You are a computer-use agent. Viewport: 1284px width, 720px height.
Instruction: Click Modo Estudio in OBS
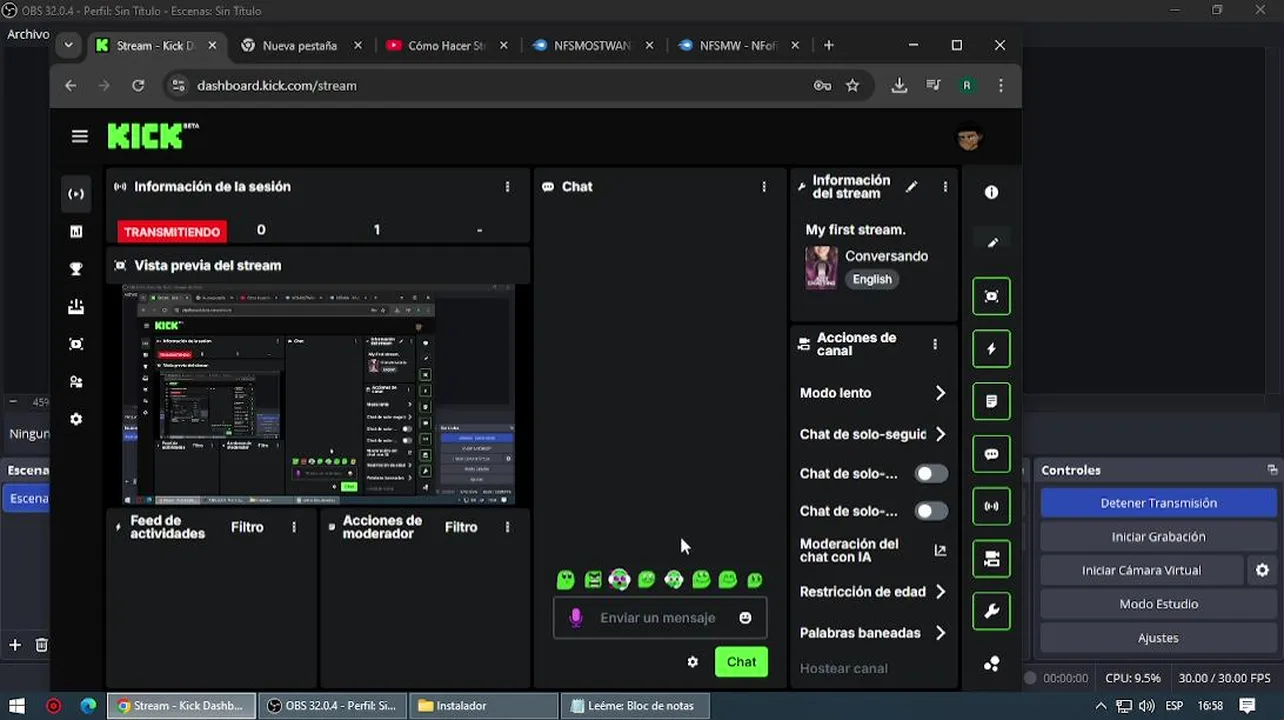tap(1158, 604)
